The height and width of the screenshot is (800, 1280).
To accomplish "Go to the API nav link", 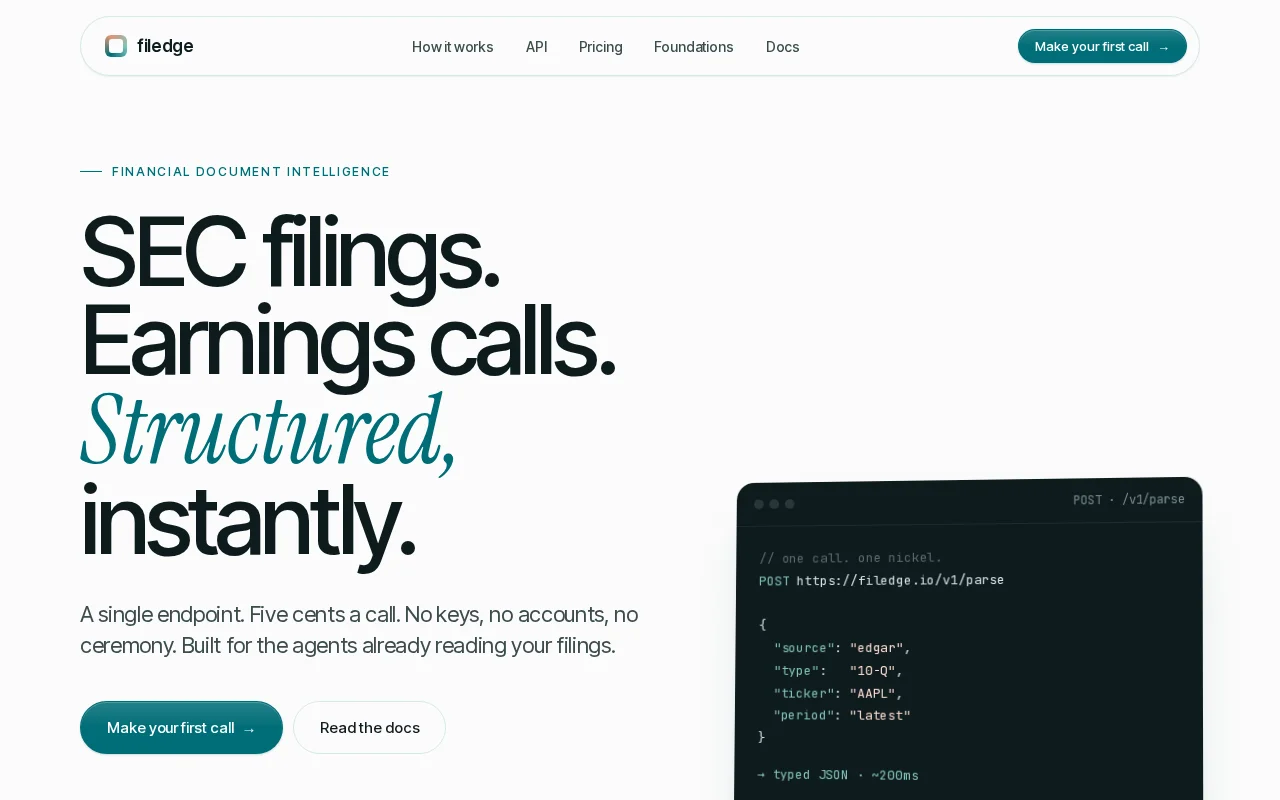I will pyautogui.click(x=537, y=47).
